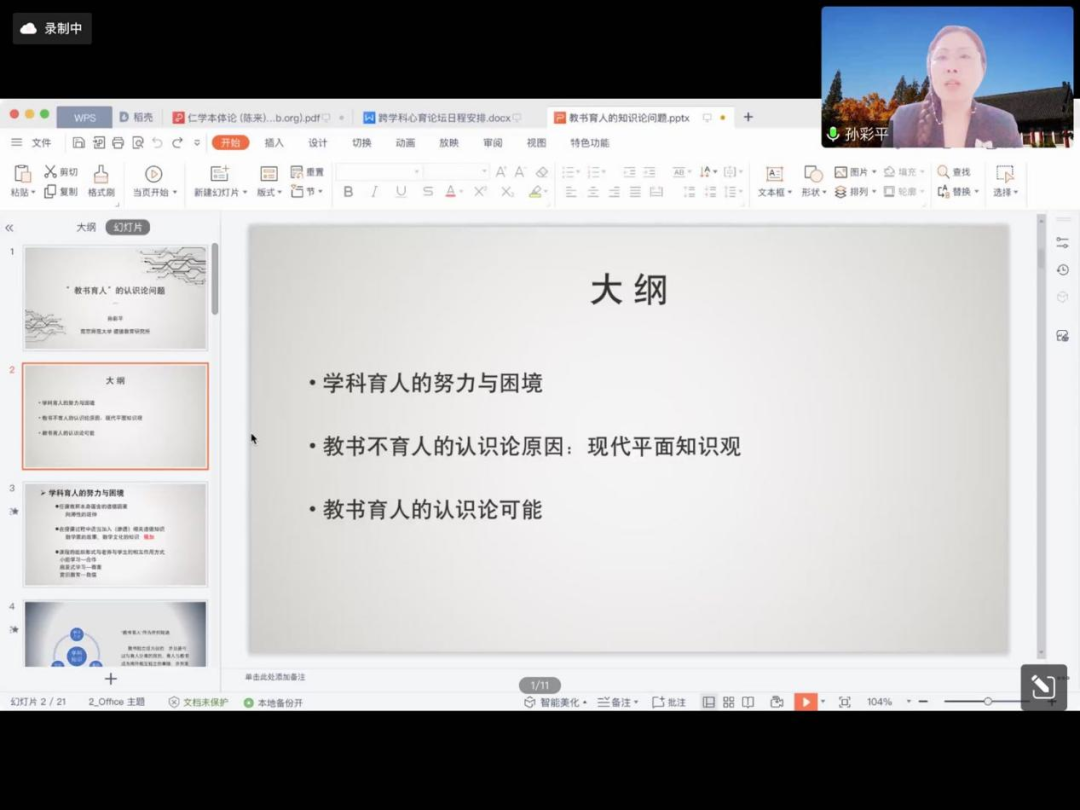
Task: Click the Shapes (形状) icon
Action: coord(813,174)
